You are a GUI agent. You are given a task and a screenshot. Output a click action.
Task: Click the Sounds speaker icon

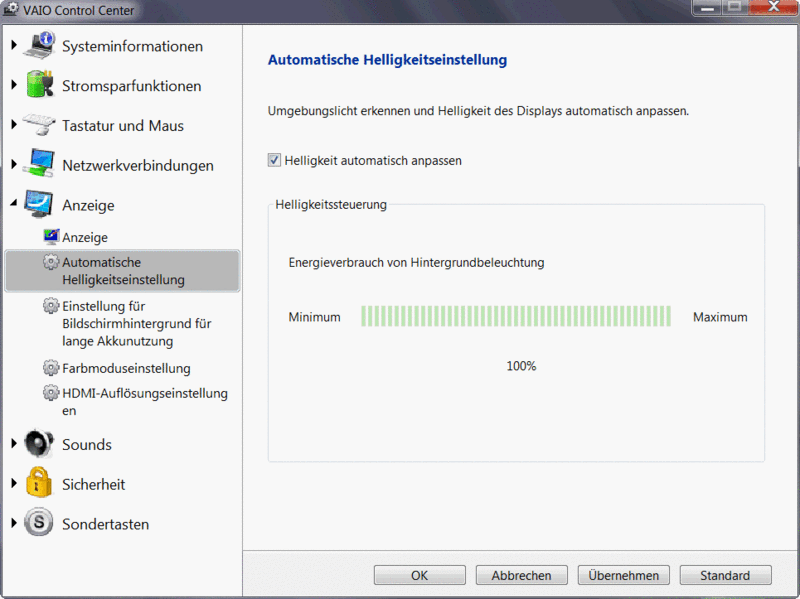coord(39,443)
